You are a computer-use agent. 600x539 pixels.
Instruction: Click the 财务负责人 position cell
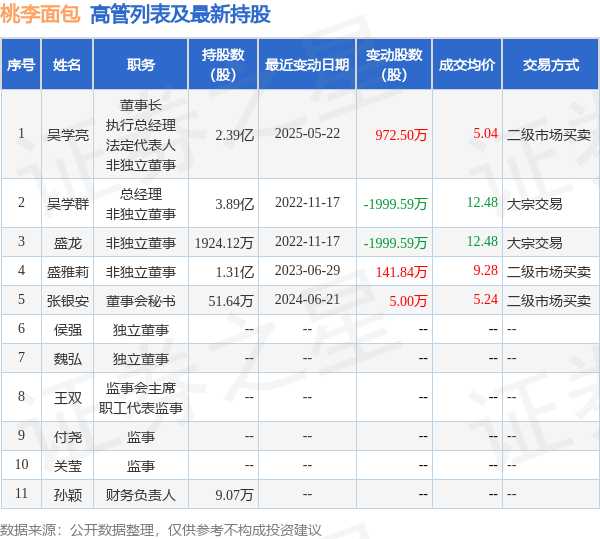(141, 495)
